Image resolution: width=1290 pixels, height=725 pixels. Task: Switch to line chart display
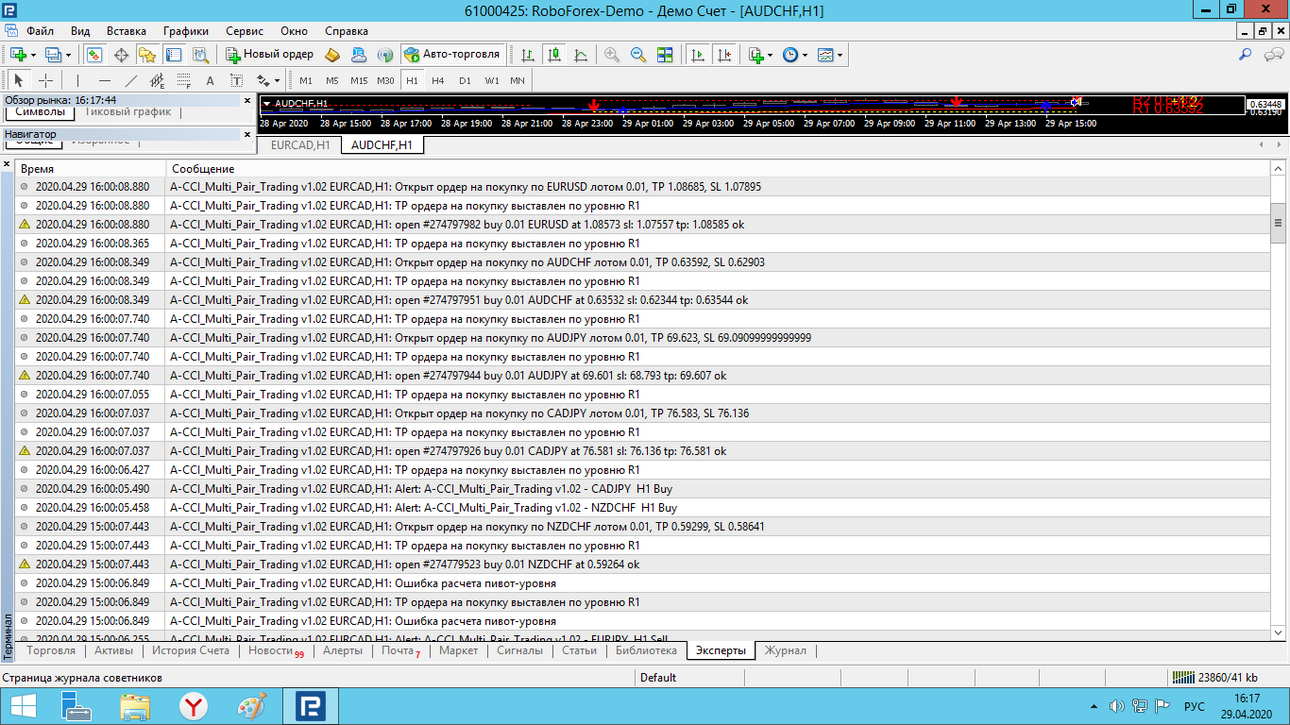click(580, 54)
